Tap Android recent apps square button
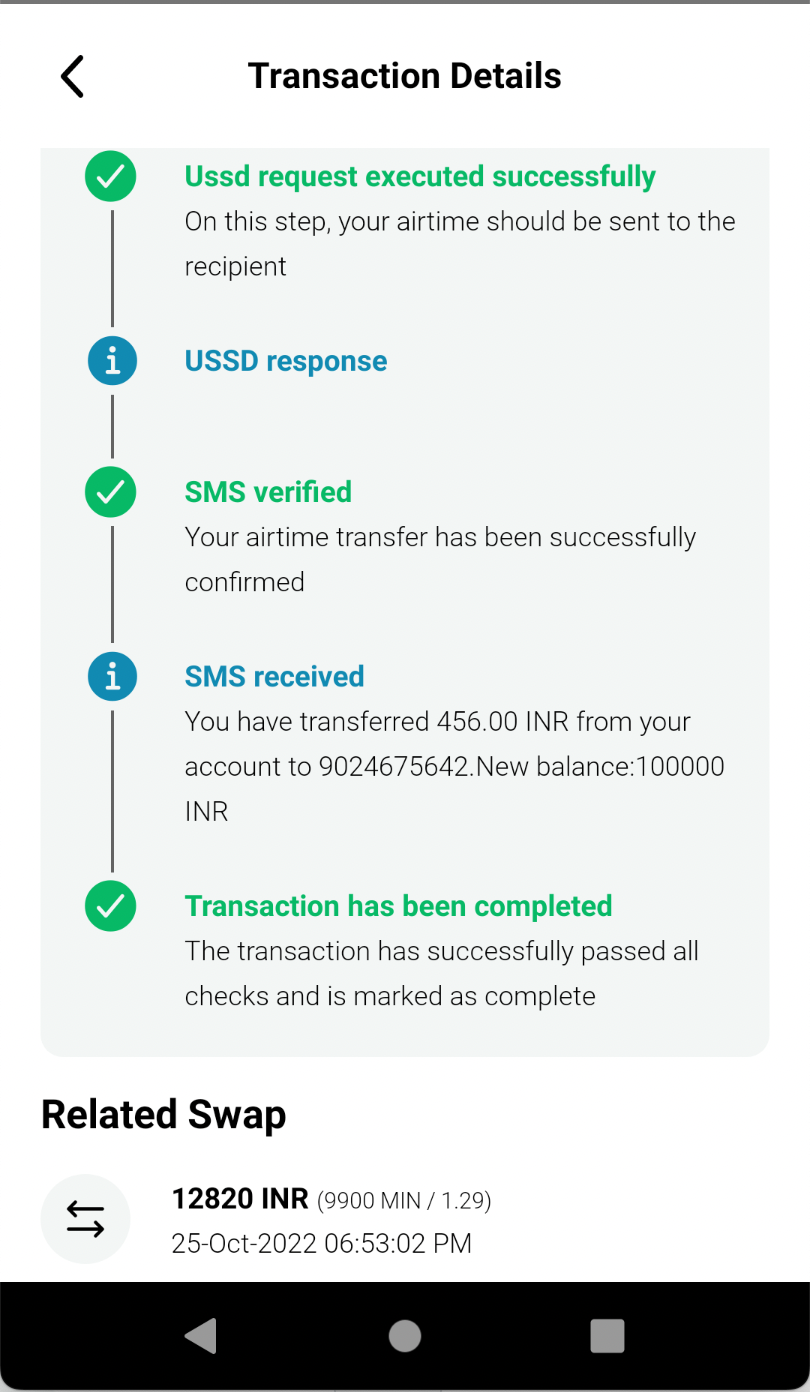Image resolution: width=810 pixels, height=1392 pixels. coord(607,1336)
